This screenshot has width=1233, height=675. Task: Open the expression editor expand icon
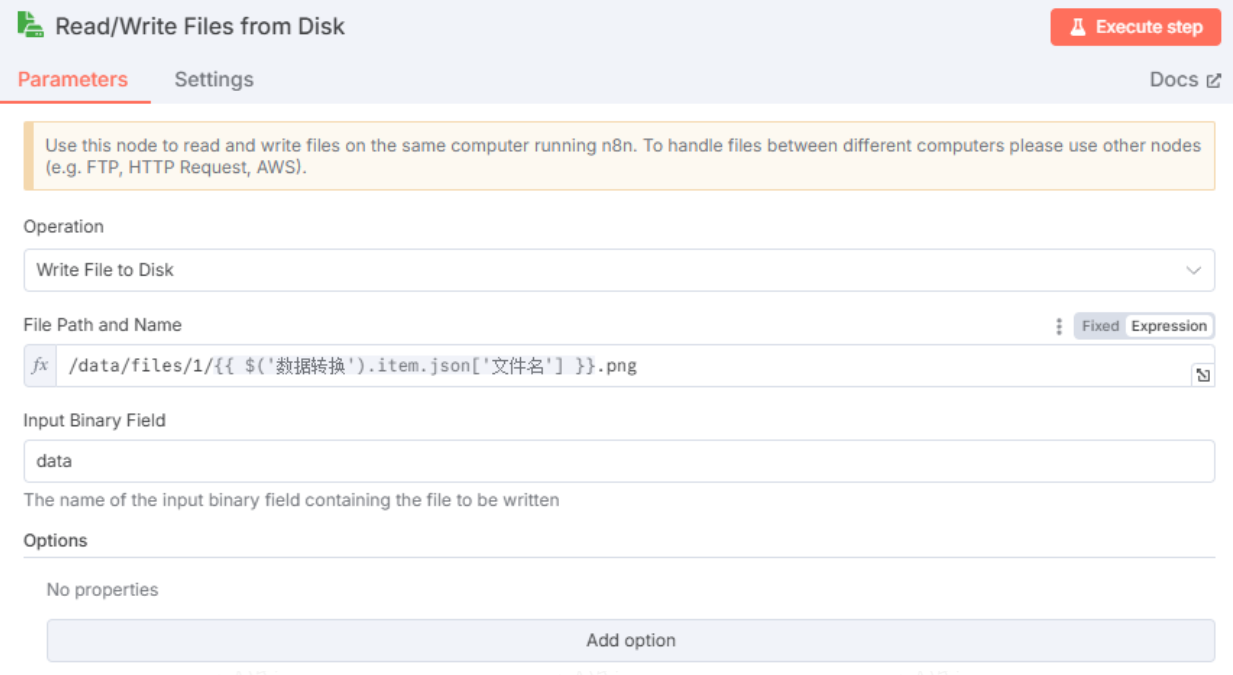tap(1203, 373)
